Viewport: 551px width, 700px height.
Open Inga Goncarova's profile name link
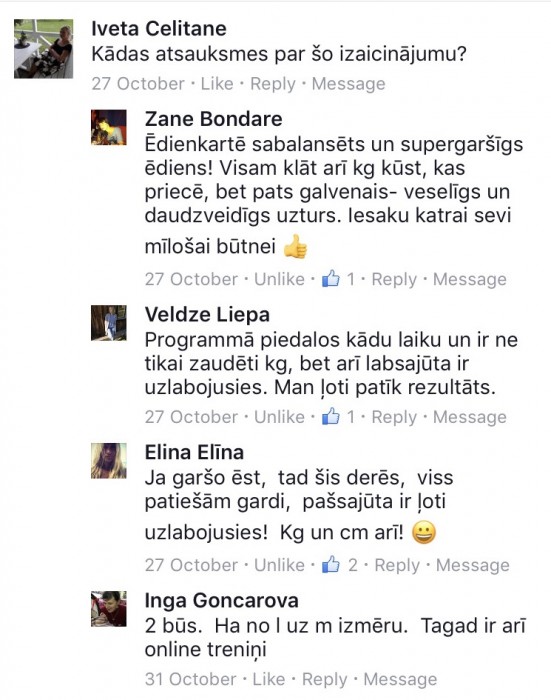click(221, 600)
